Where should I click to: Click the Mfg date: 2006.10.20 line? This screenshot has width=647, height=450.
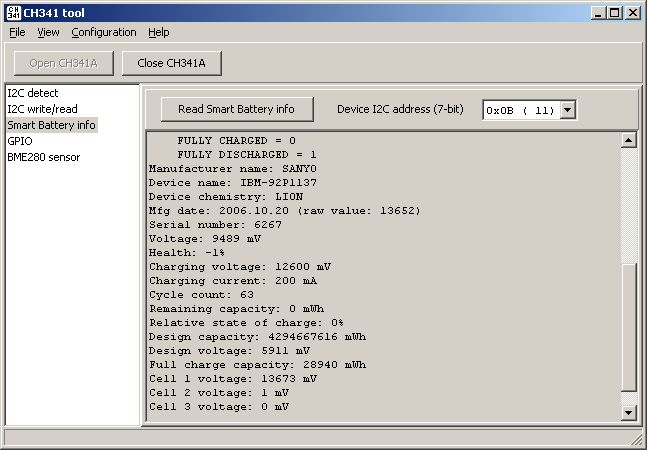pyautogui.click(x=285, y=211)
